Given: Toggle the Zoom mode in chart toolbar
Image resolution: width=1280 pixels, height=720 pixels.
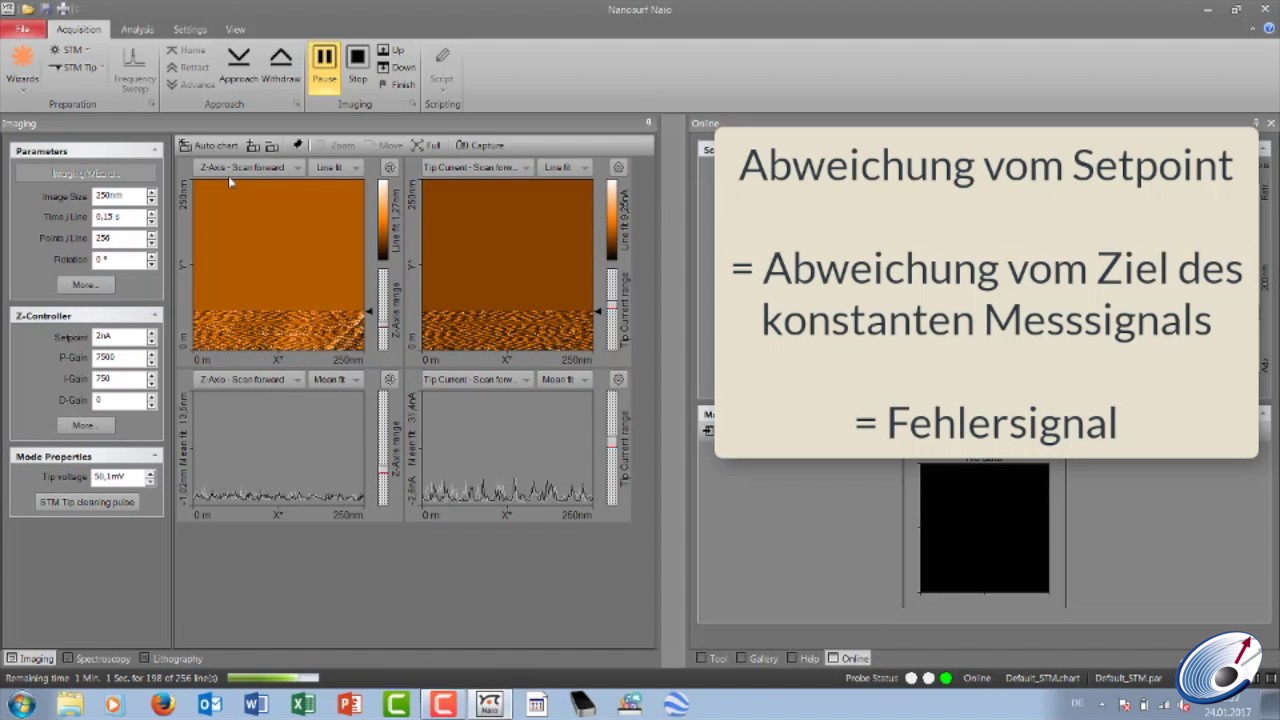Looking at the screenshot, I should (x=336, y=145).
